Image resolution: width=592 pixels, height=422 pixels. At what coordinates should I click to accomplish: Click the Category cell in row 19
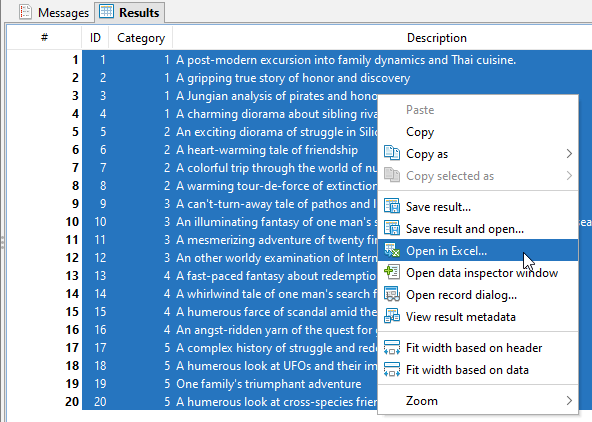click(x=141, y=383)
